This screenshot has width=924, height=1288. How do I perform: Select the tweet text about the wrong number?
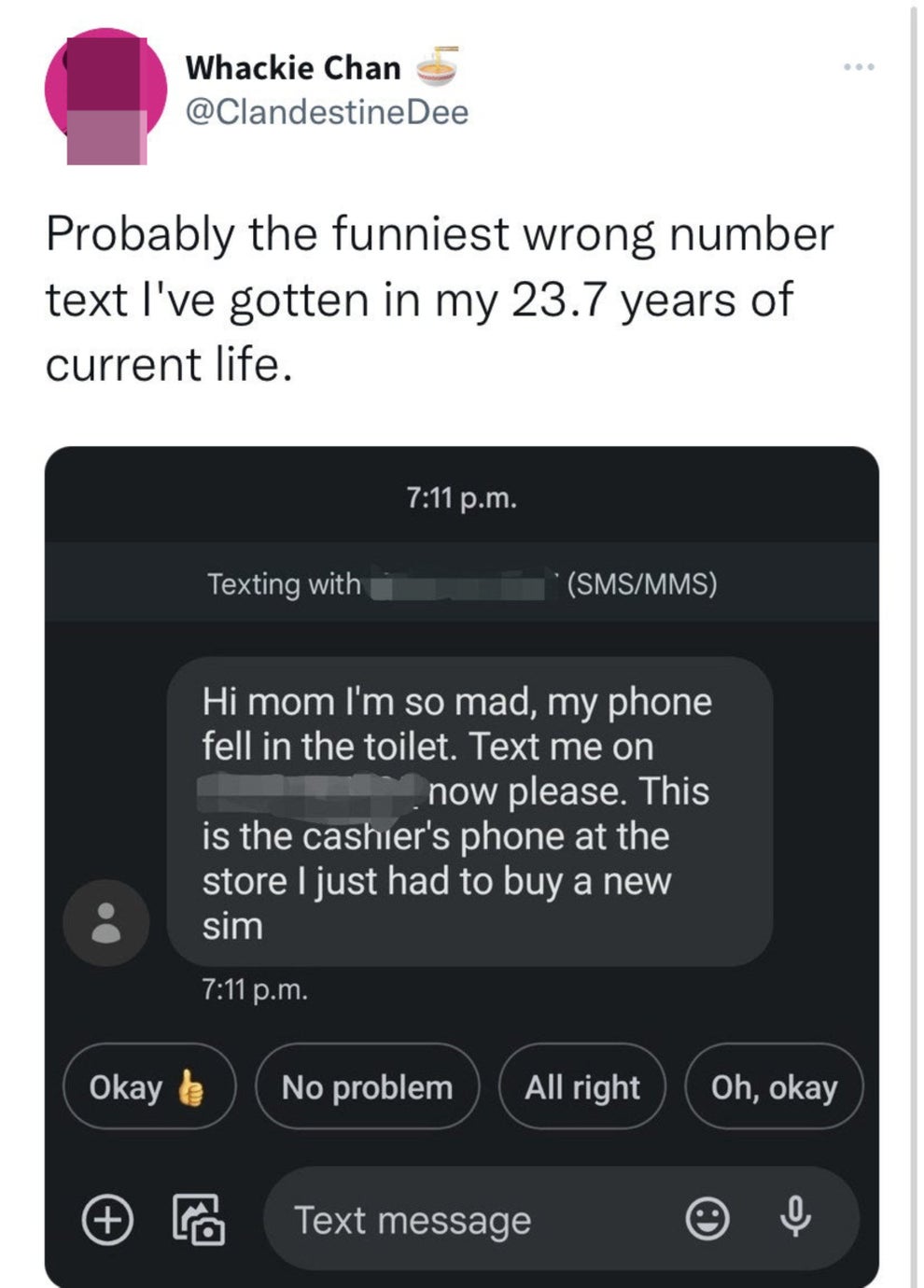coord(439,299)
